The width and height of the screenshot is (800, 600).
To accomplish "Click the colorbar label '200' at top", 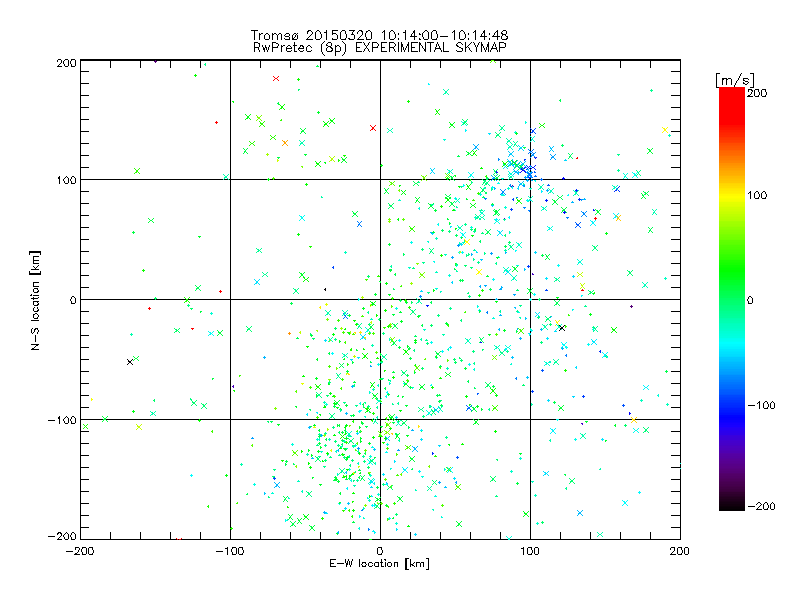I will click(x=757, y=93).
